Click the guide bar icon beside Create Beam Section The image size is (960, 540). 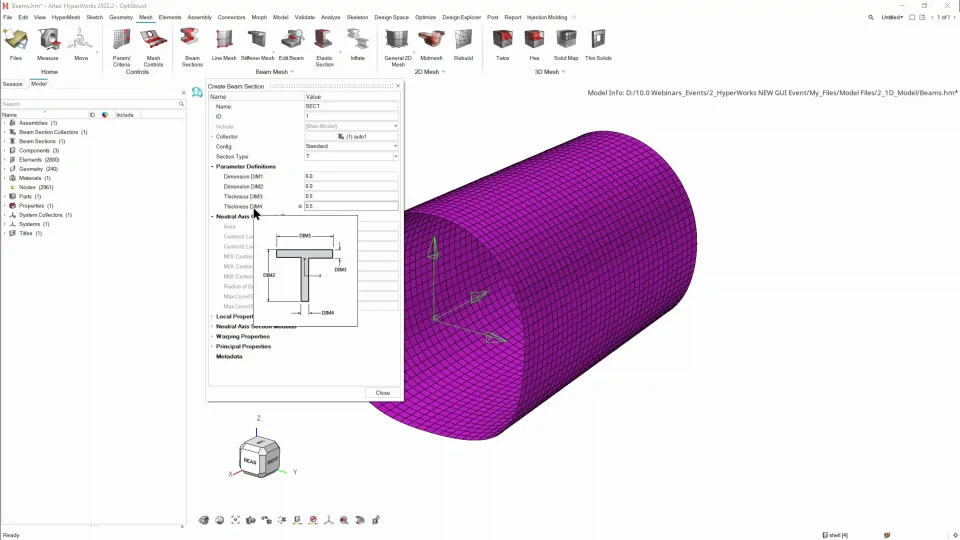pos(197,92)
